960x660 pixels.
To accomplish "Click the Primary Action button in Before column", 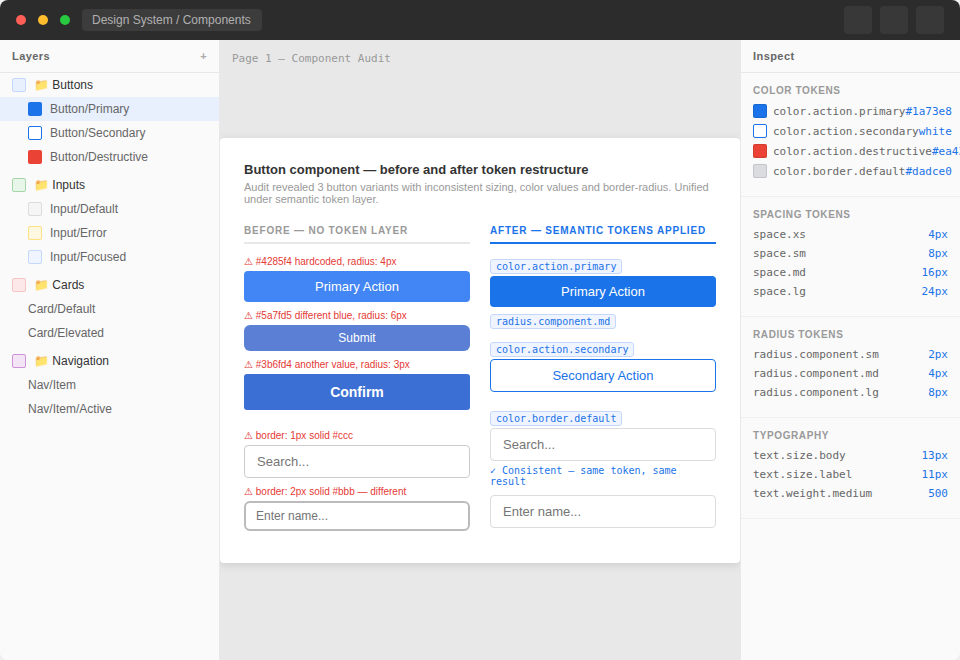I will click(x=357, y=287).
